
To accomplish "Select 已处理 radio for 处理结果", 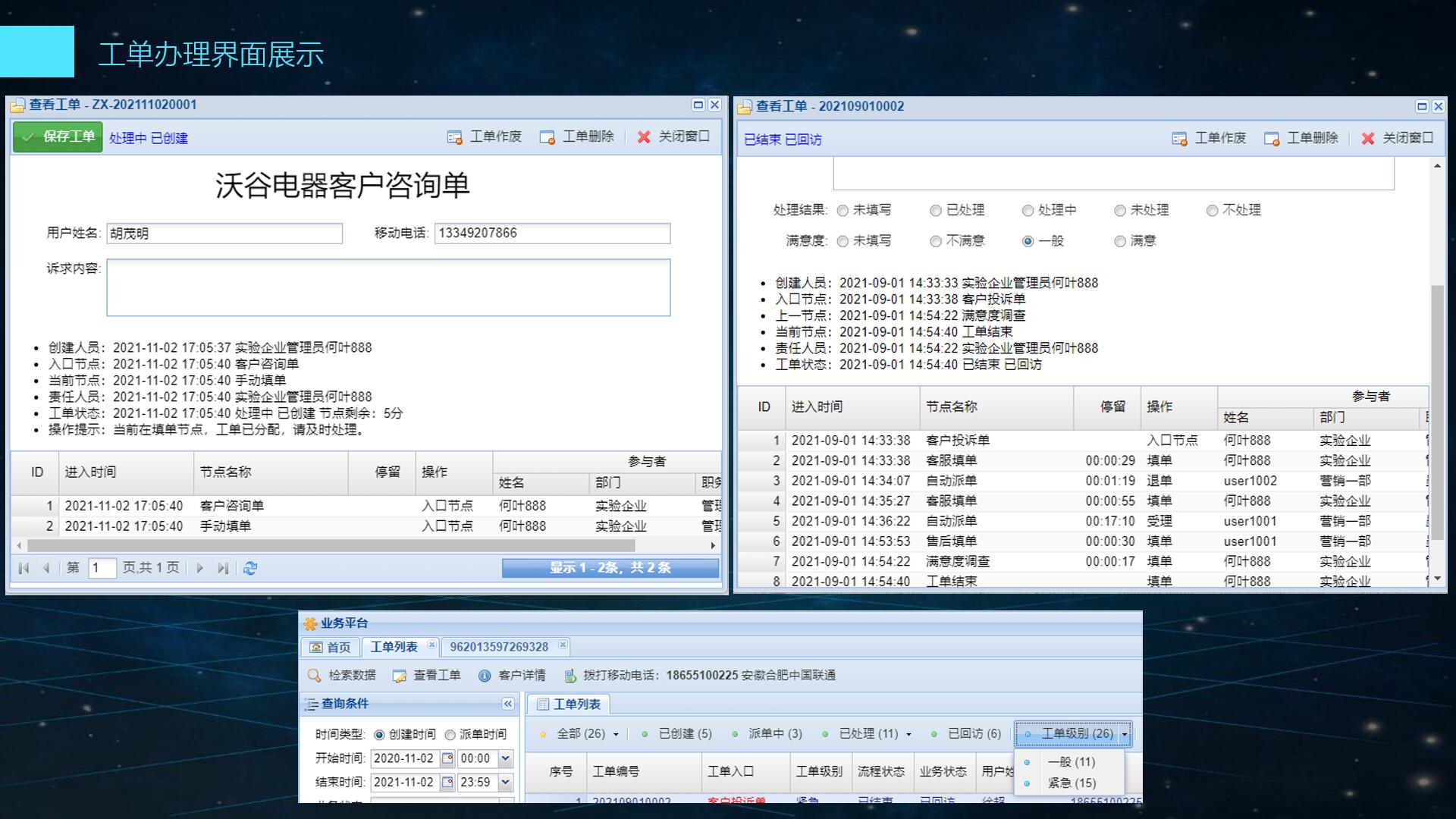I will pos(936,211).
